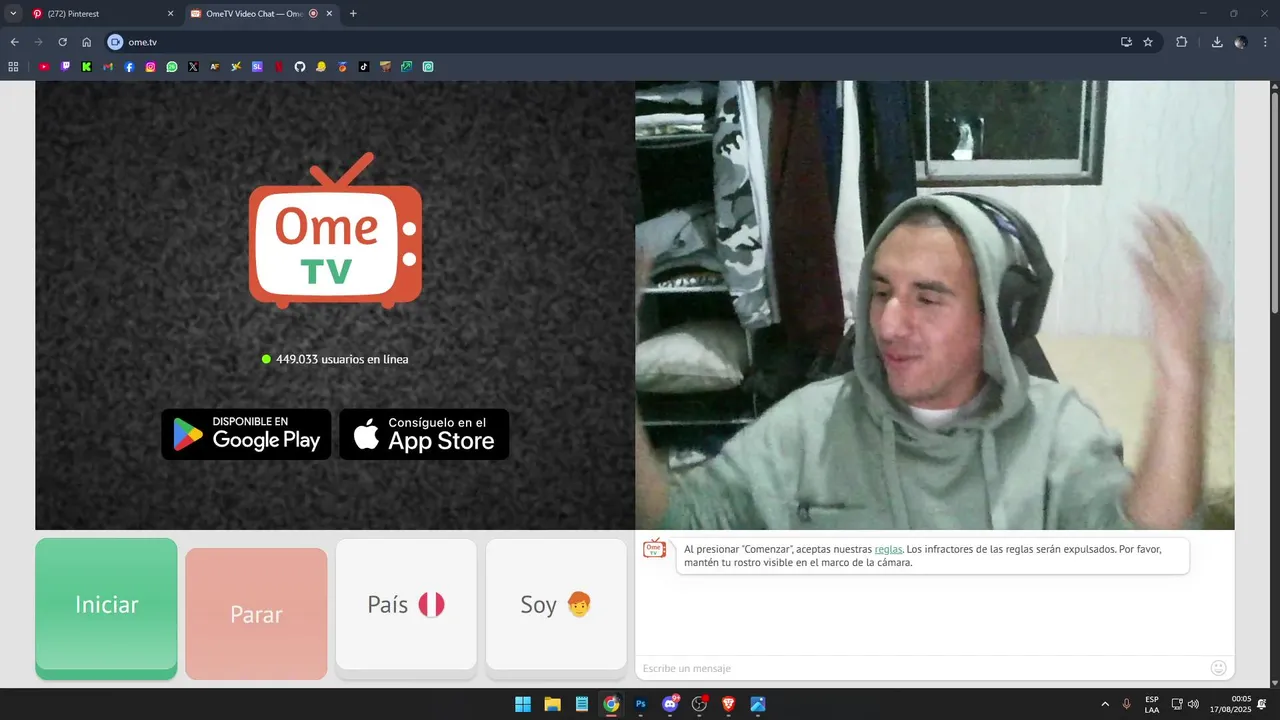The width and height of the screenshot is (1280, 720).
Task: Open the emoji picker in chat
Action: click(1218, 668)
